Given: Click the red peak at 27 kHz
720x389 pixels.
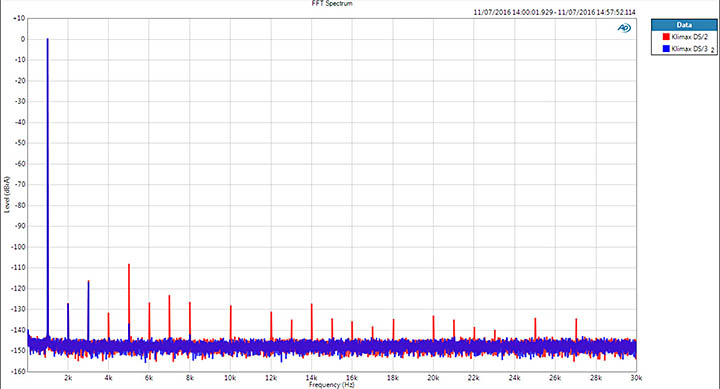Looking at the screenshot, I should click(x=576, y=329).
